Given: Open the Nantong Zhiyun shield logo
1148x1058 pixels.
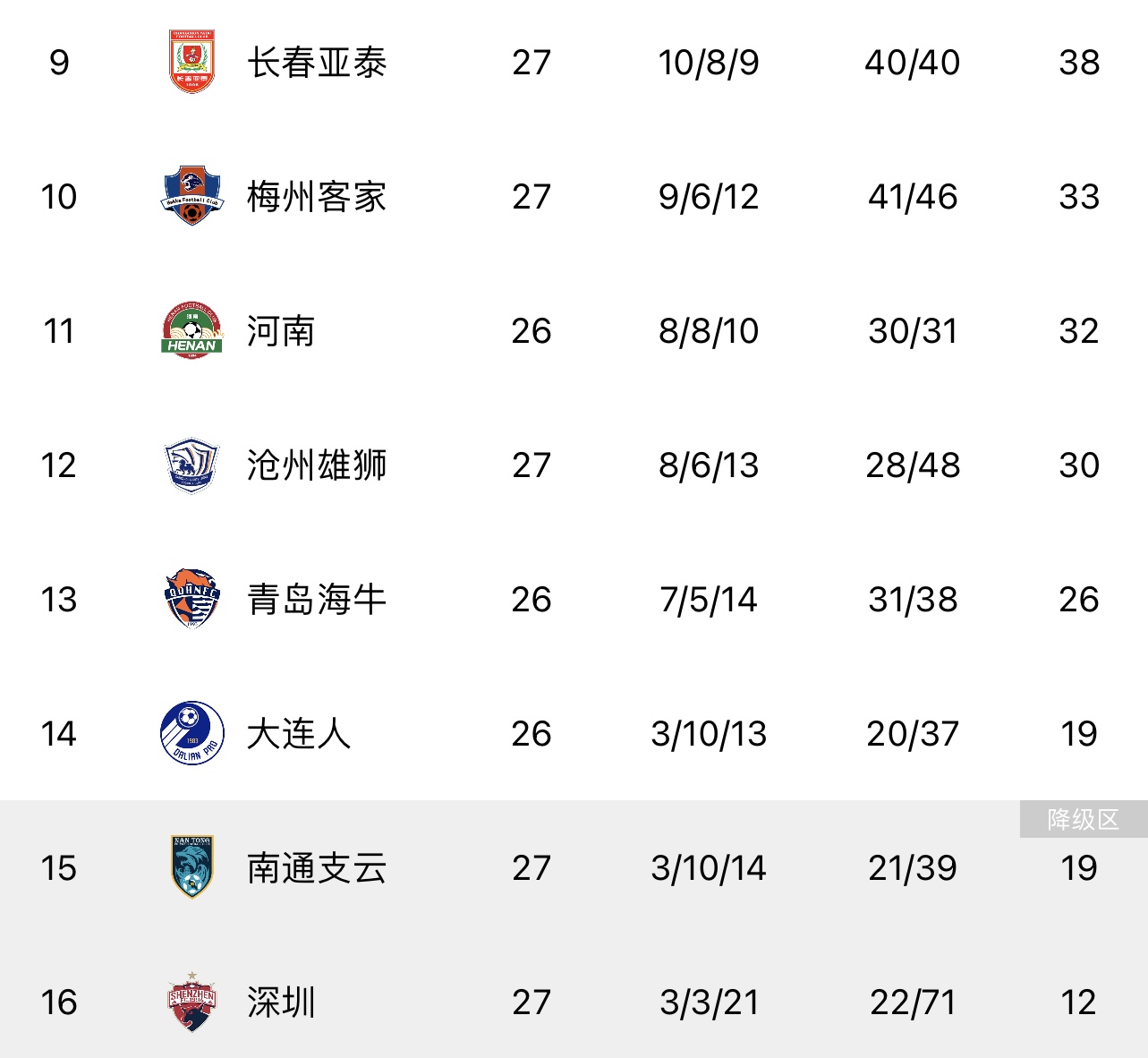Looking at the screenshot, I should [191, 867].
